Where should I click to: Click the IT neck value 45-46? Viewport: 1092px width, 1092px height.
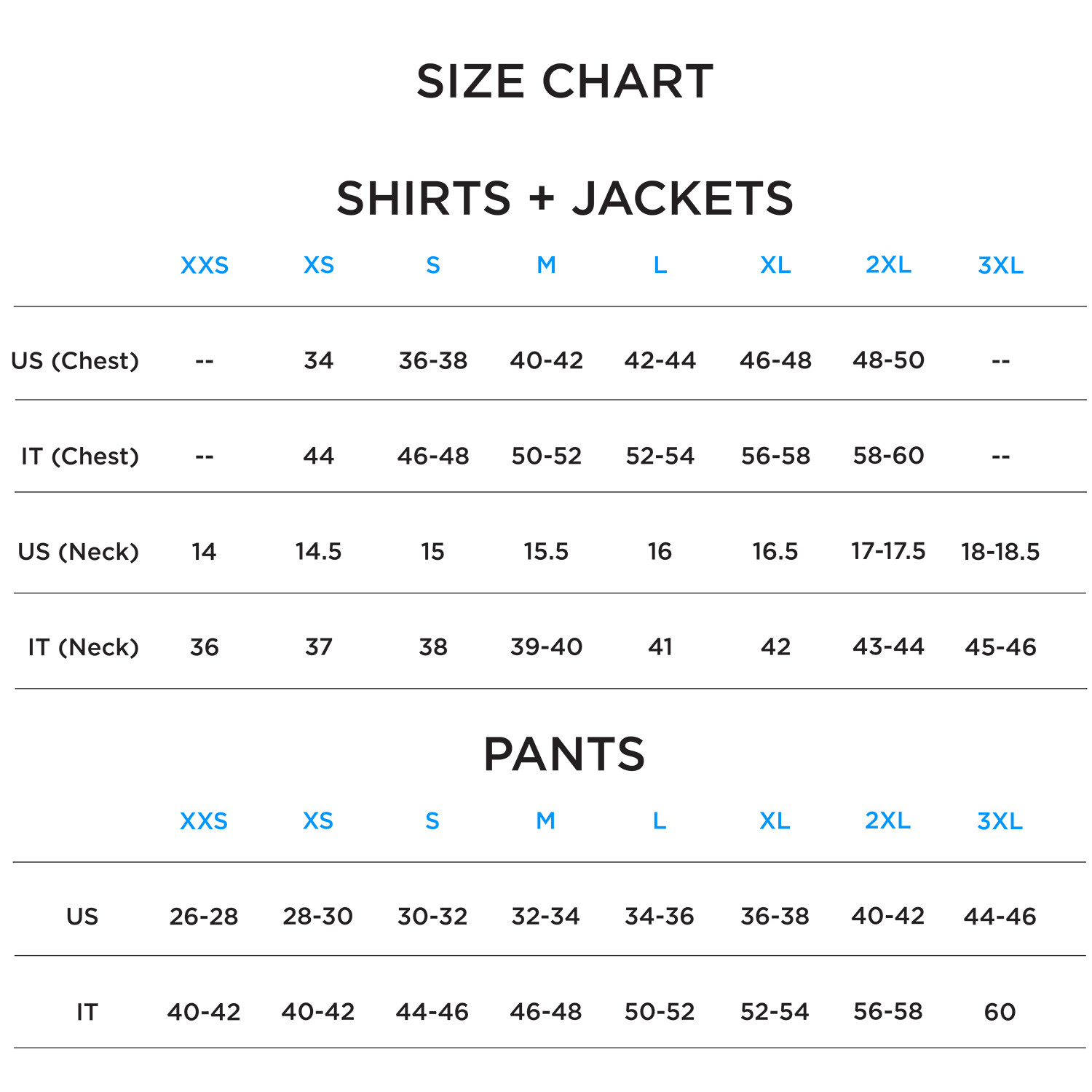1000,646
